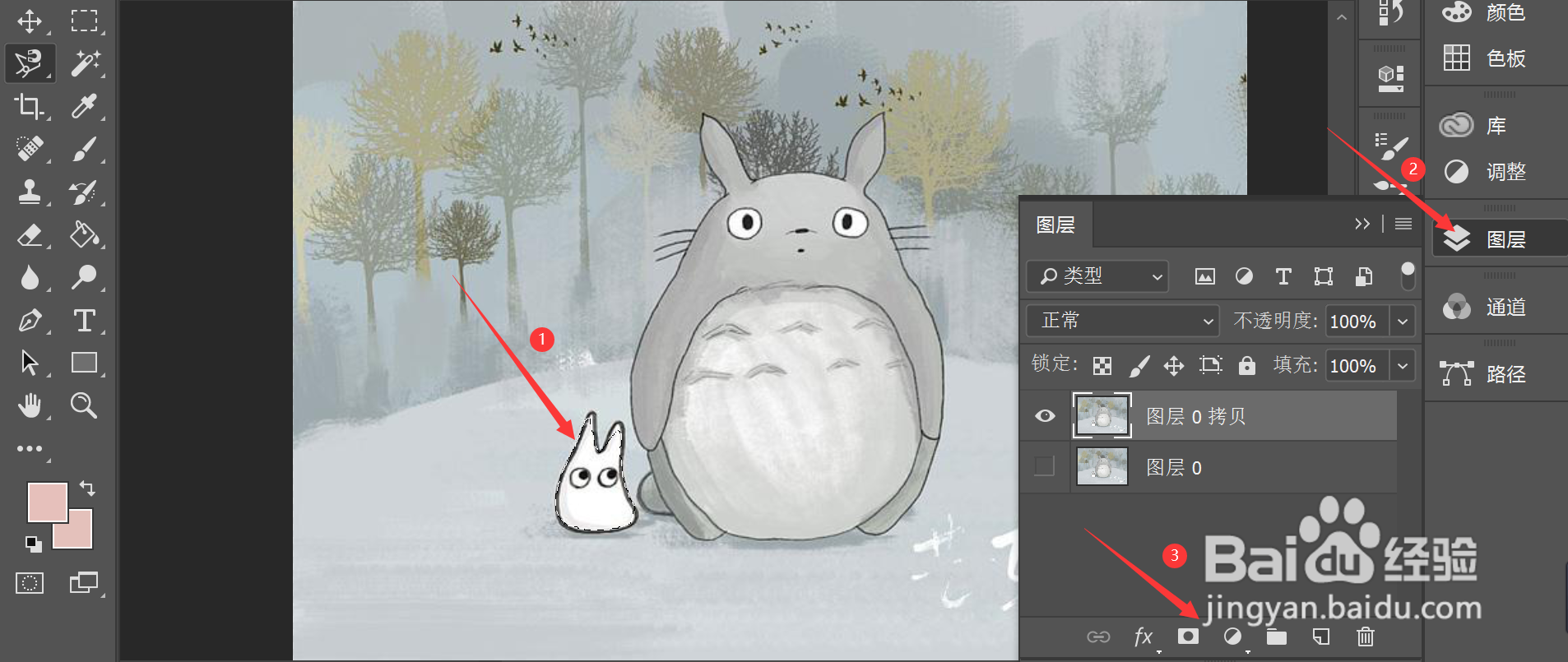Select the Paint Bucket tool
The width and height of the screenshot is (1568, 662).
[x=84, y=234]
